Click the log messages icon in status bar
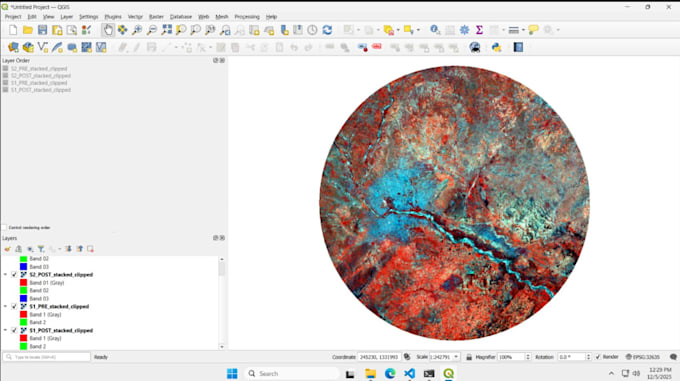This screenshot has width=680, height=381. (x=673, y=357)
